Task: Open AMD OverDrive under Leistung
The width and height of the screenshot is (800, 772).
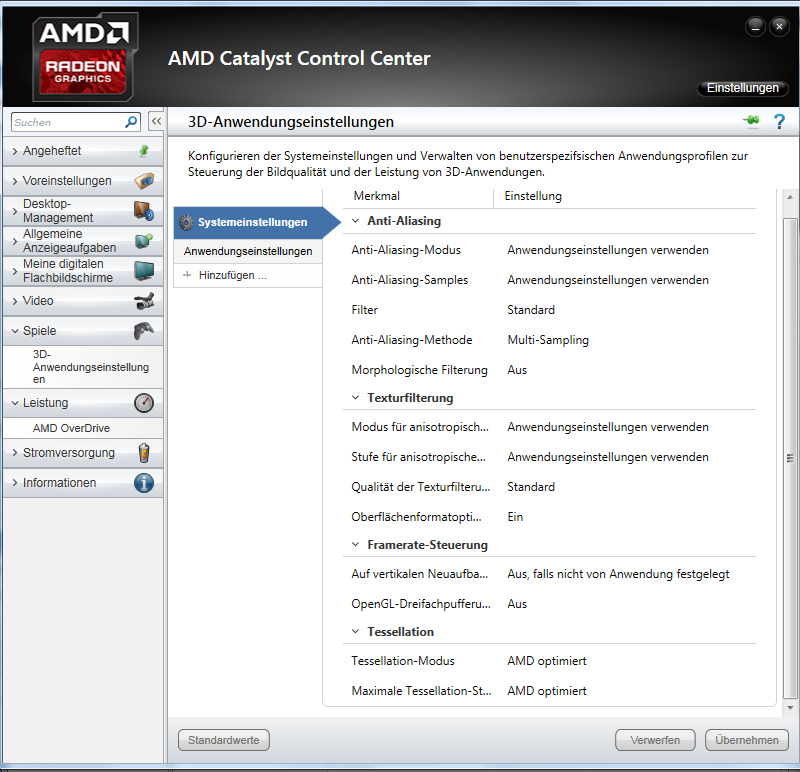Action: pyautogui.click(x=71, y=428)
